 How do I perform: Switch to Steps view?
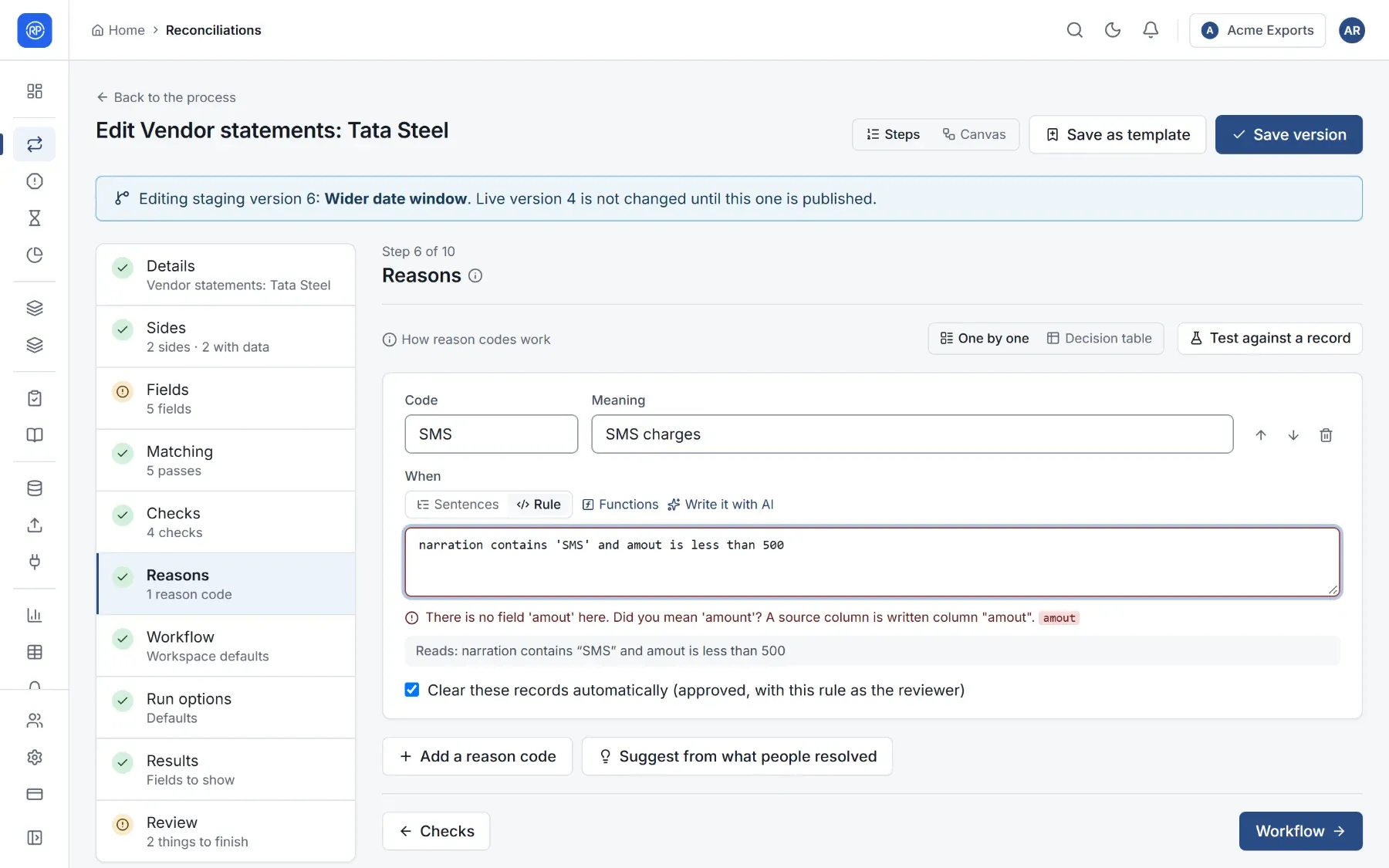pyautogui.click(x=893, y=134)
